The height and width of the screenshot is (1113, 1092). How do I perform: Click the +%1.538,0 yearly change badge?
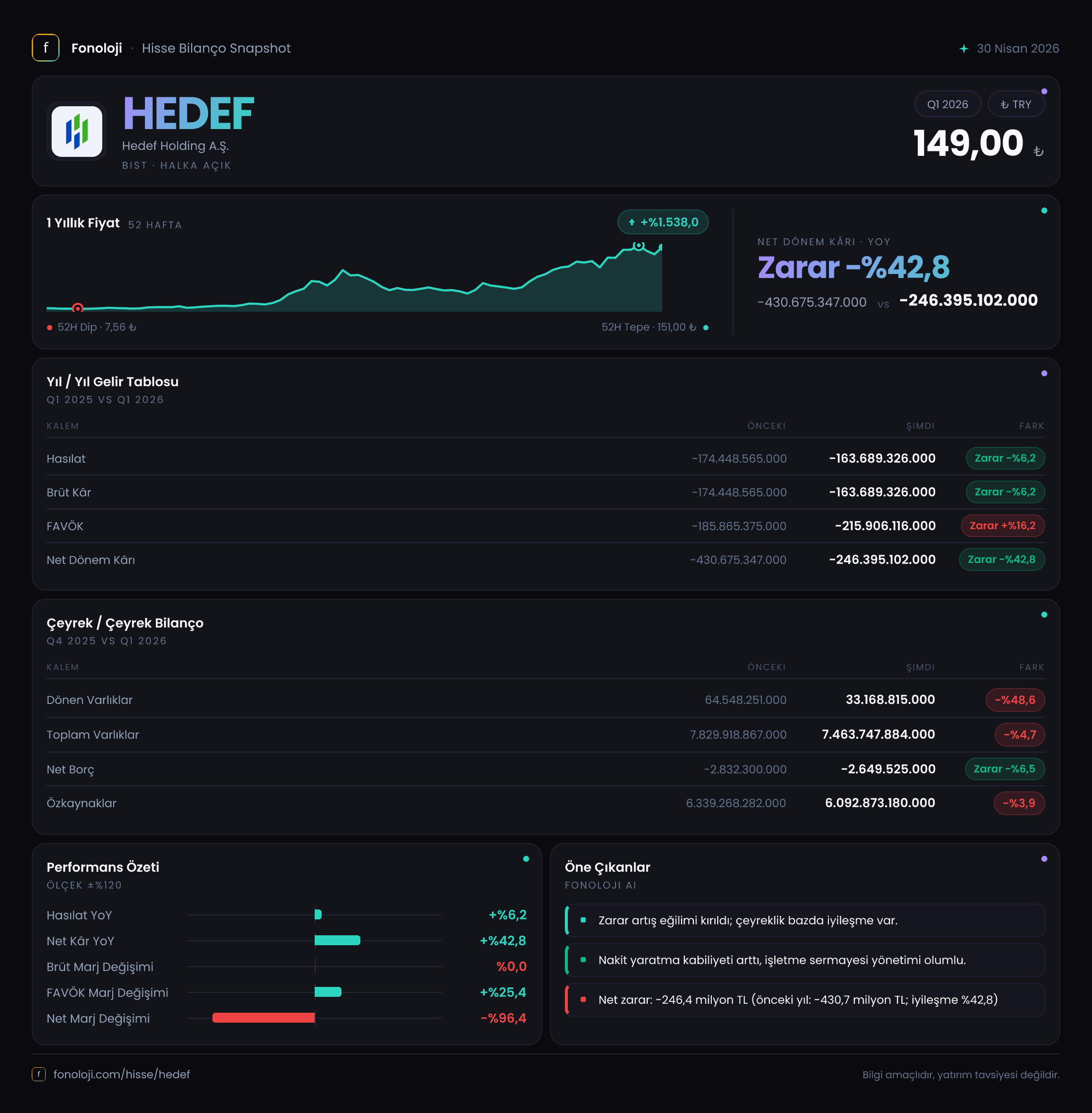coord(663,222)
